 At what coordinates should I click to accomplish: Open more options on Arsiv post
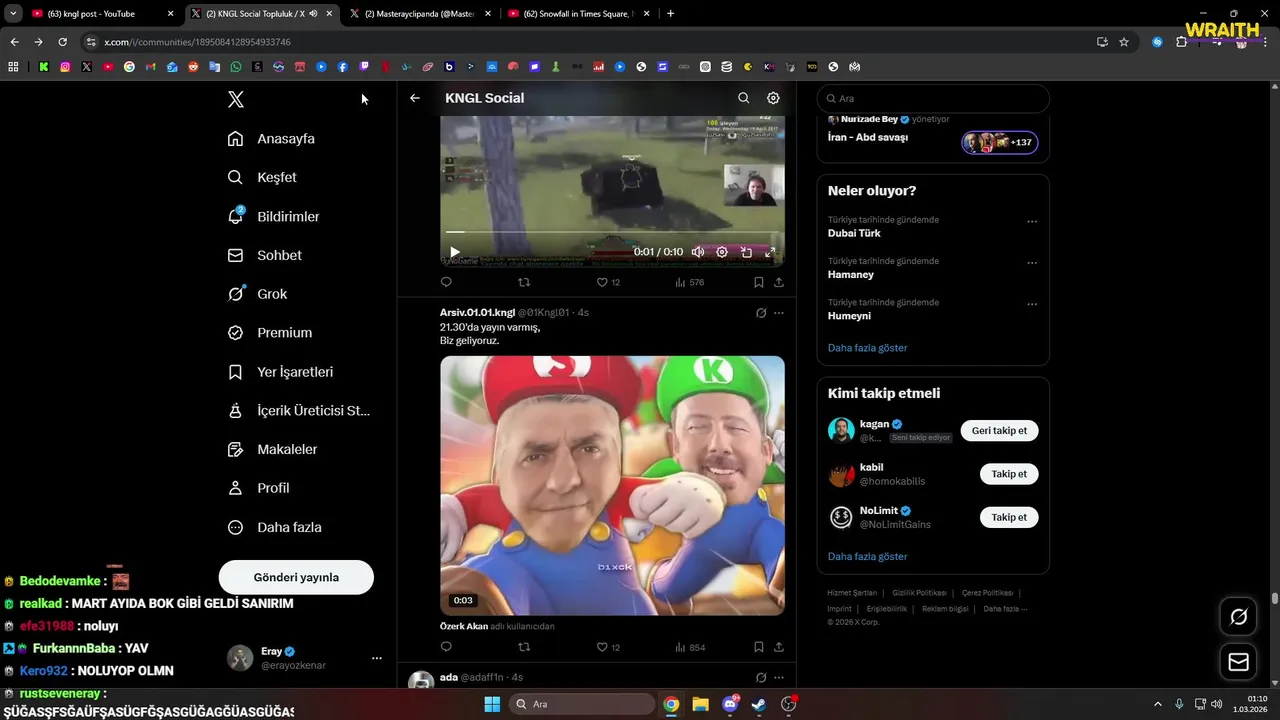click(x=779, y=313)
